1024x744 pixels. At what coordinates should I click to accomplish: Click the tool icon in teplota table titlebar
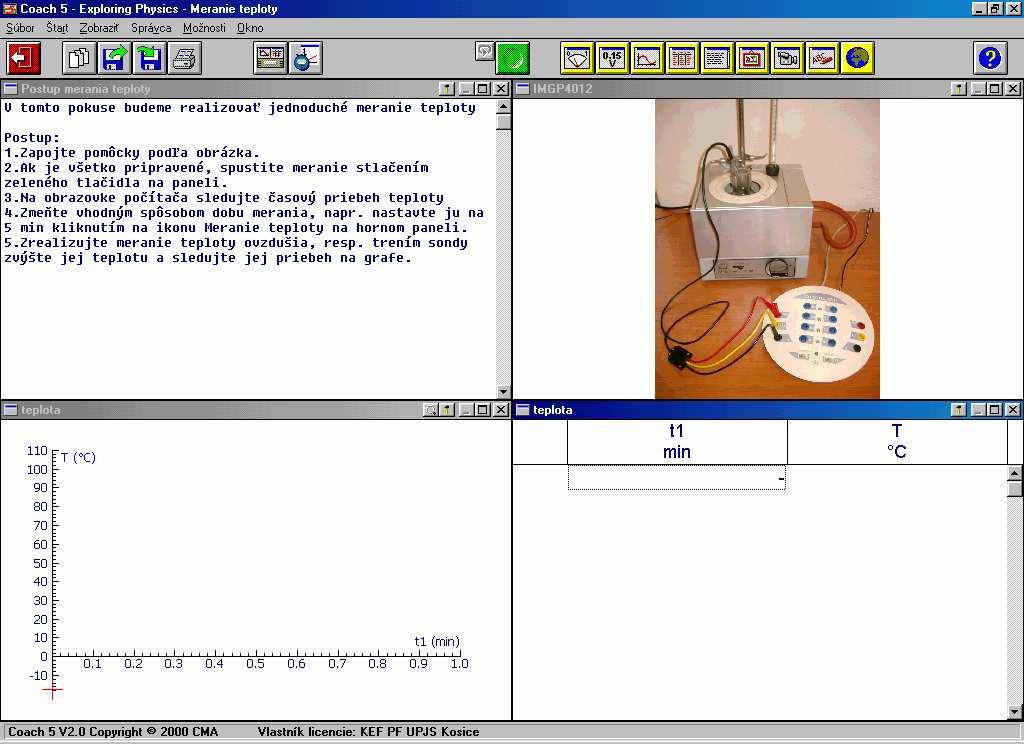959,410
